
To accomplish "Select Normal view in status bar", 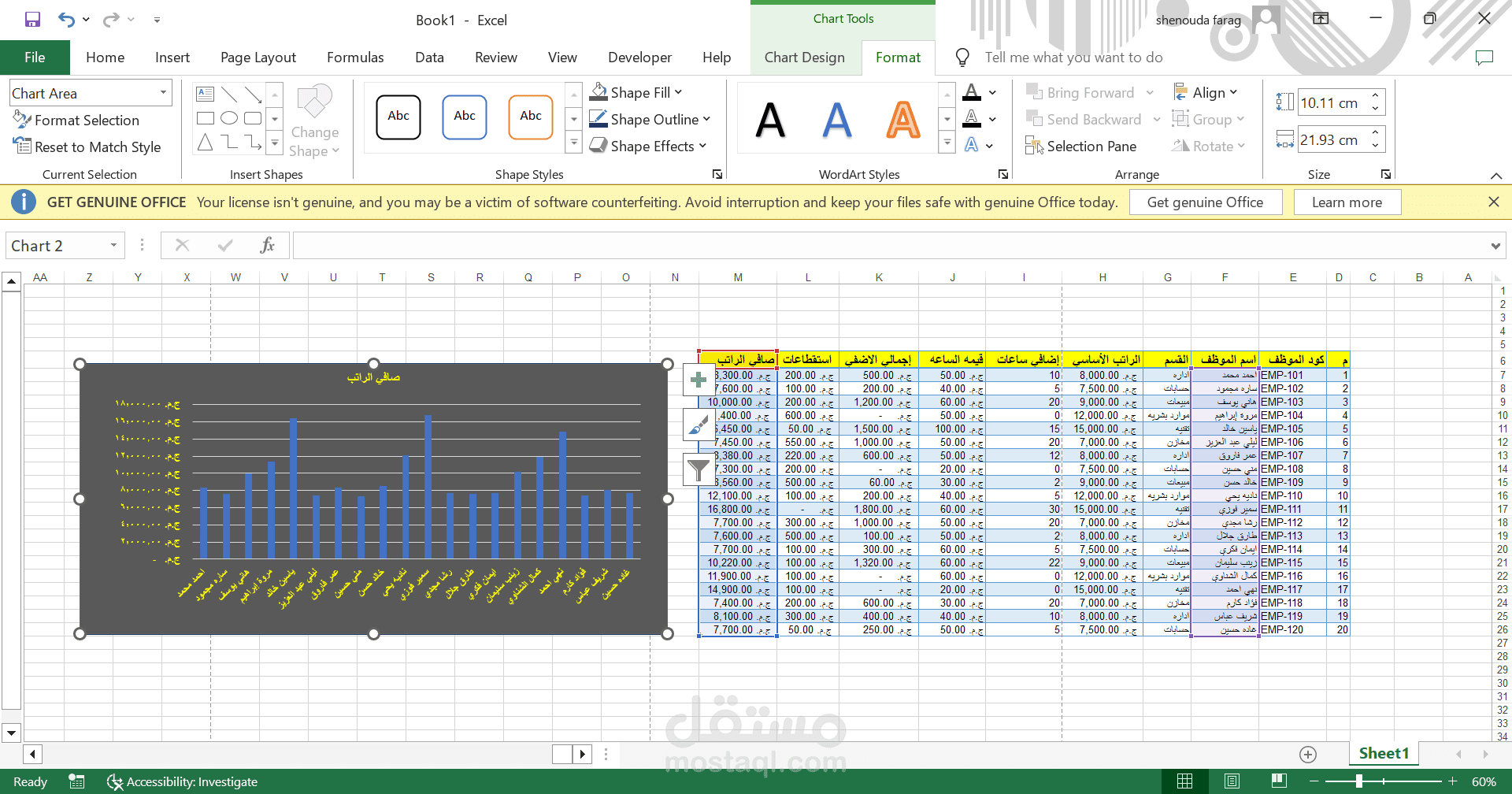I will coord(1184,781).
